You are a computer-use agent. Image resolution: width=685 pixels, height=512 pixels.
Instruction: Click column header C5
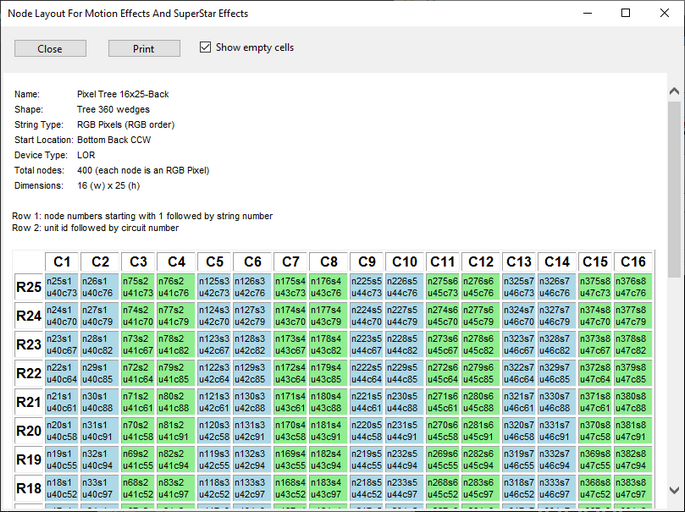(214, 262)
